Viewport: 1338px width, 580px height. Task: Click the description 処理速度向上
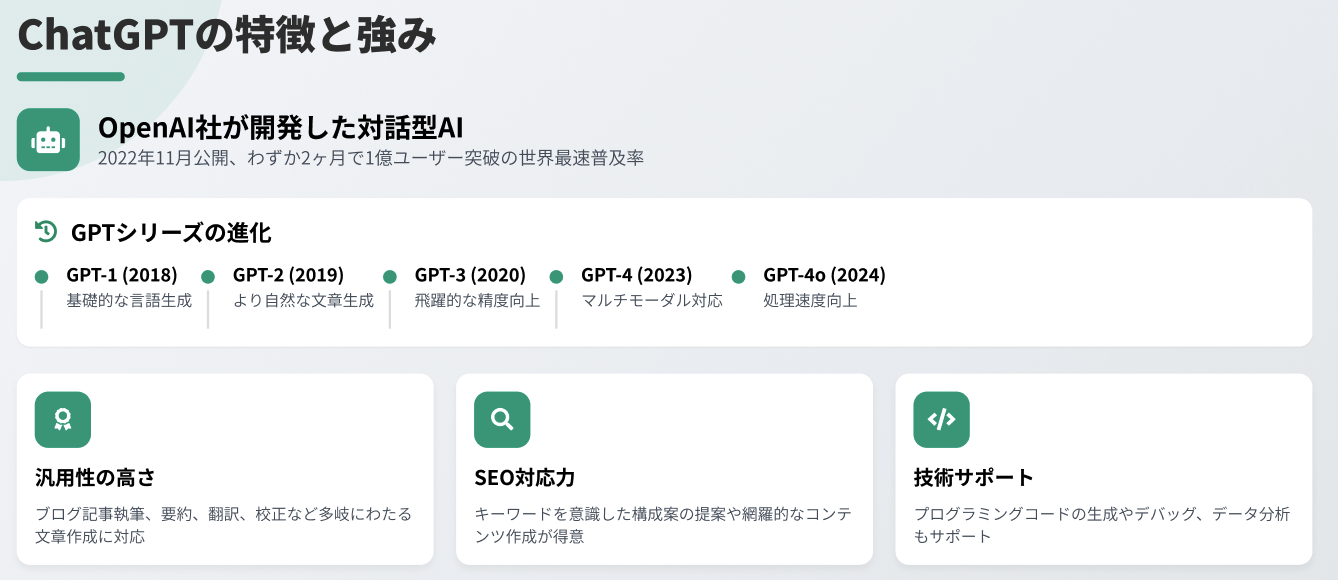(810, 300)
